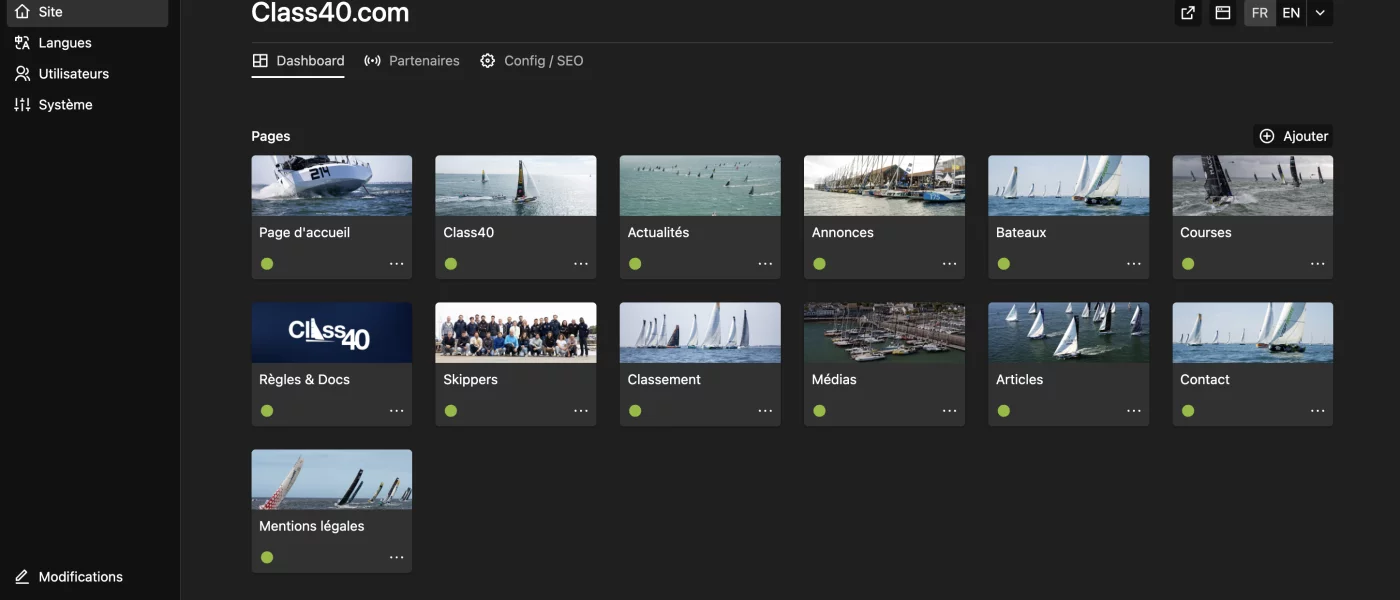Switch language to FR
Viewport: 1400px width, 600px height.
click(1260, 13)
